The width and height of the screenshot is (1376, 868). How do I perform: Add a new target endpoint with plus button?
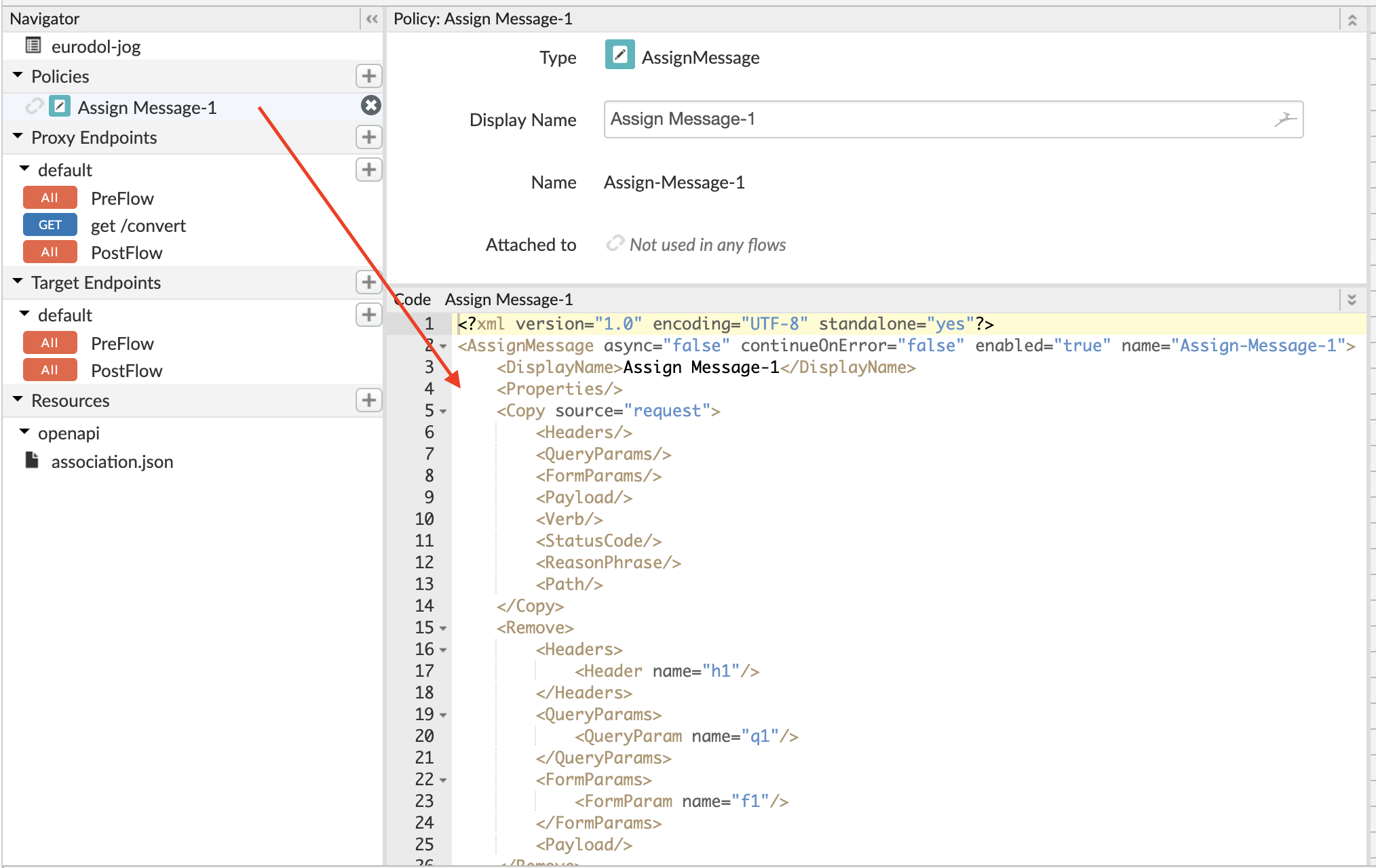[x=368, y=282]
